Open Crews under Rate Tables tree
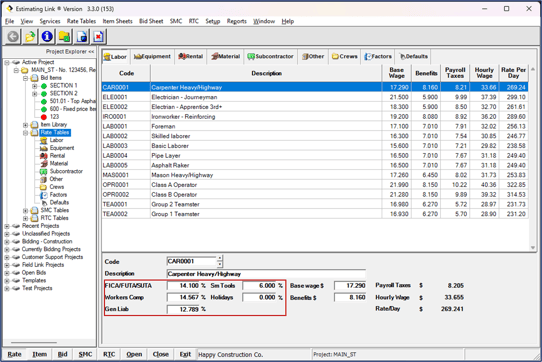This screenshot has height=362, width=542. [56, 187]
